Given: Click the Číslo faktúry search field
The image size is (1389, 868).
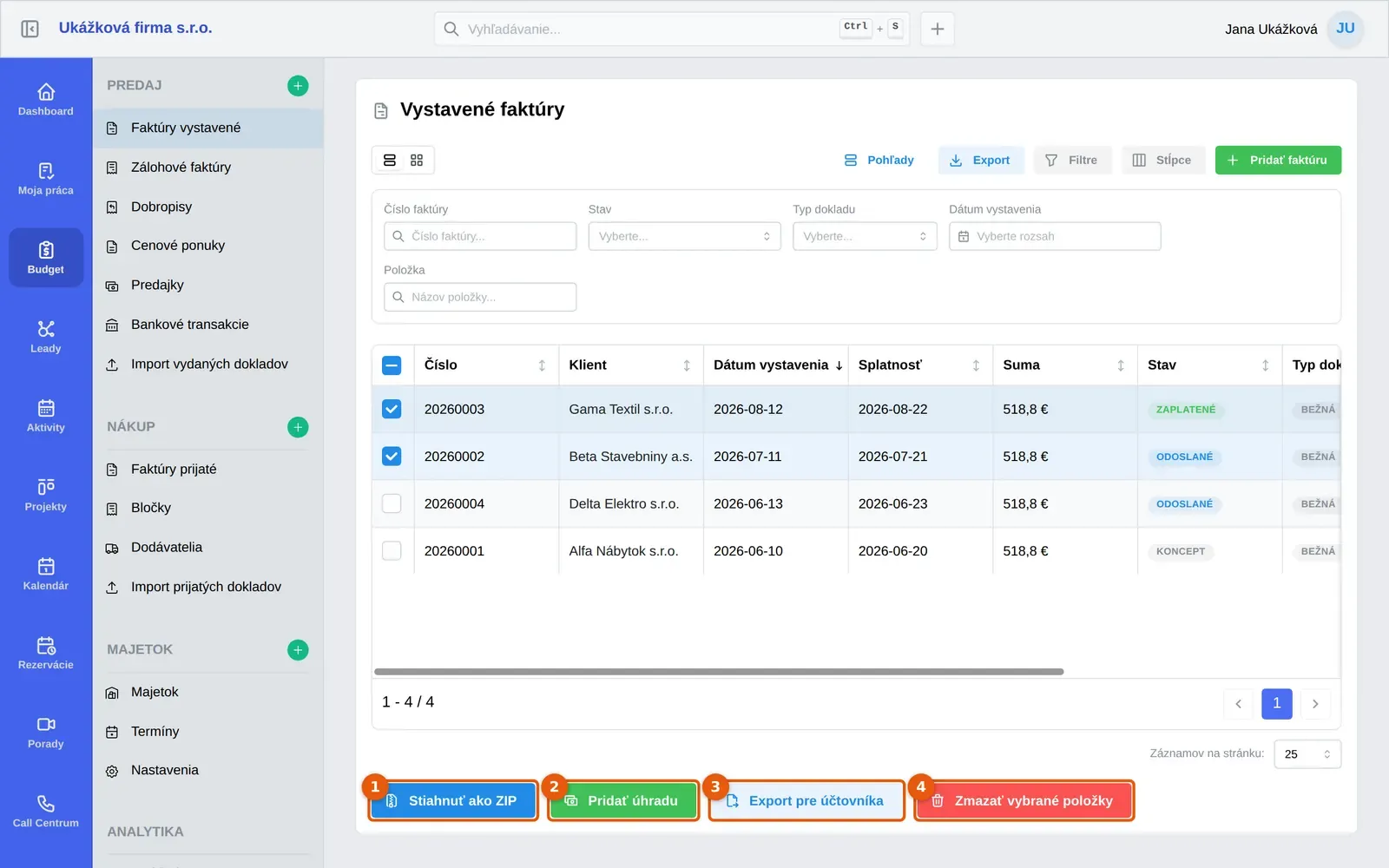Looking at the screenshot, I should tap(480, 236).
